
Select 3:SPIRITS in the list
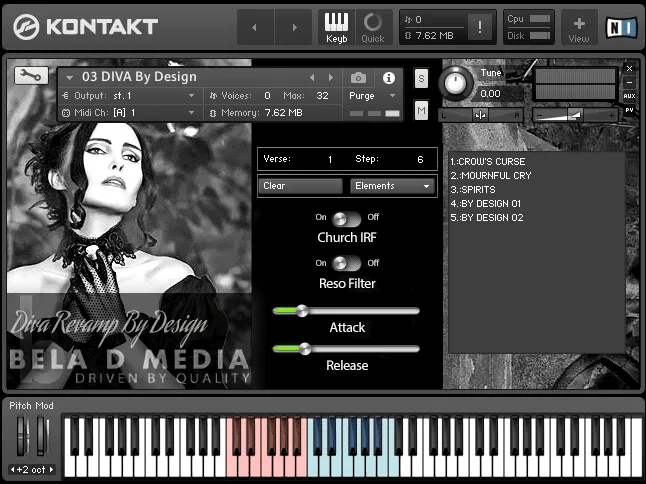click(473, 189)
